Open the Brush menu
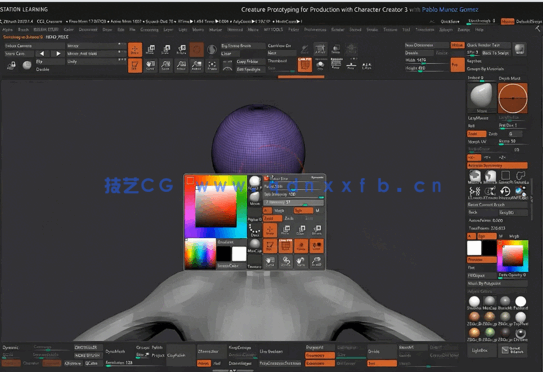 click(23, 30)
